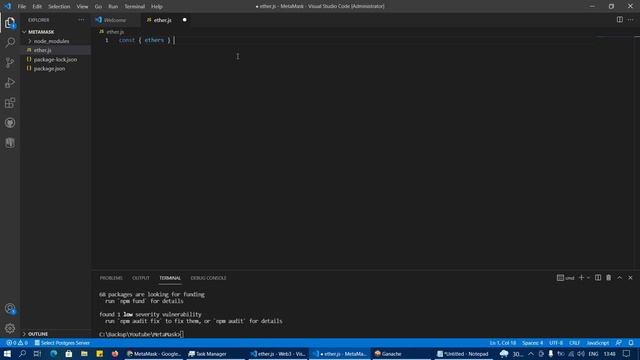Viewport: 640px width, 360px height.
Task: Open the Run and Debug view
Action: pos(10,82)
